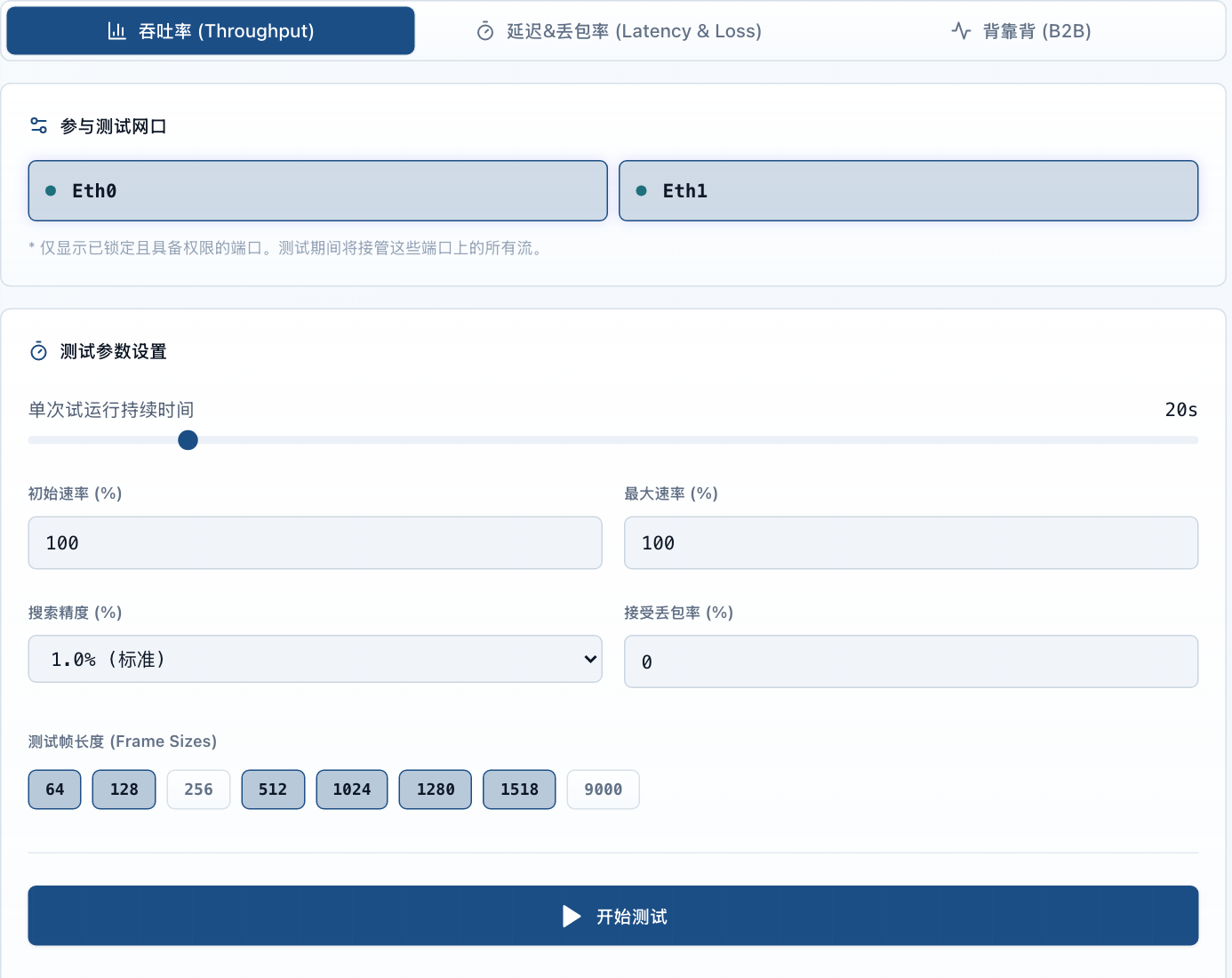Deselect the 512 frame size

coord(273,790)
